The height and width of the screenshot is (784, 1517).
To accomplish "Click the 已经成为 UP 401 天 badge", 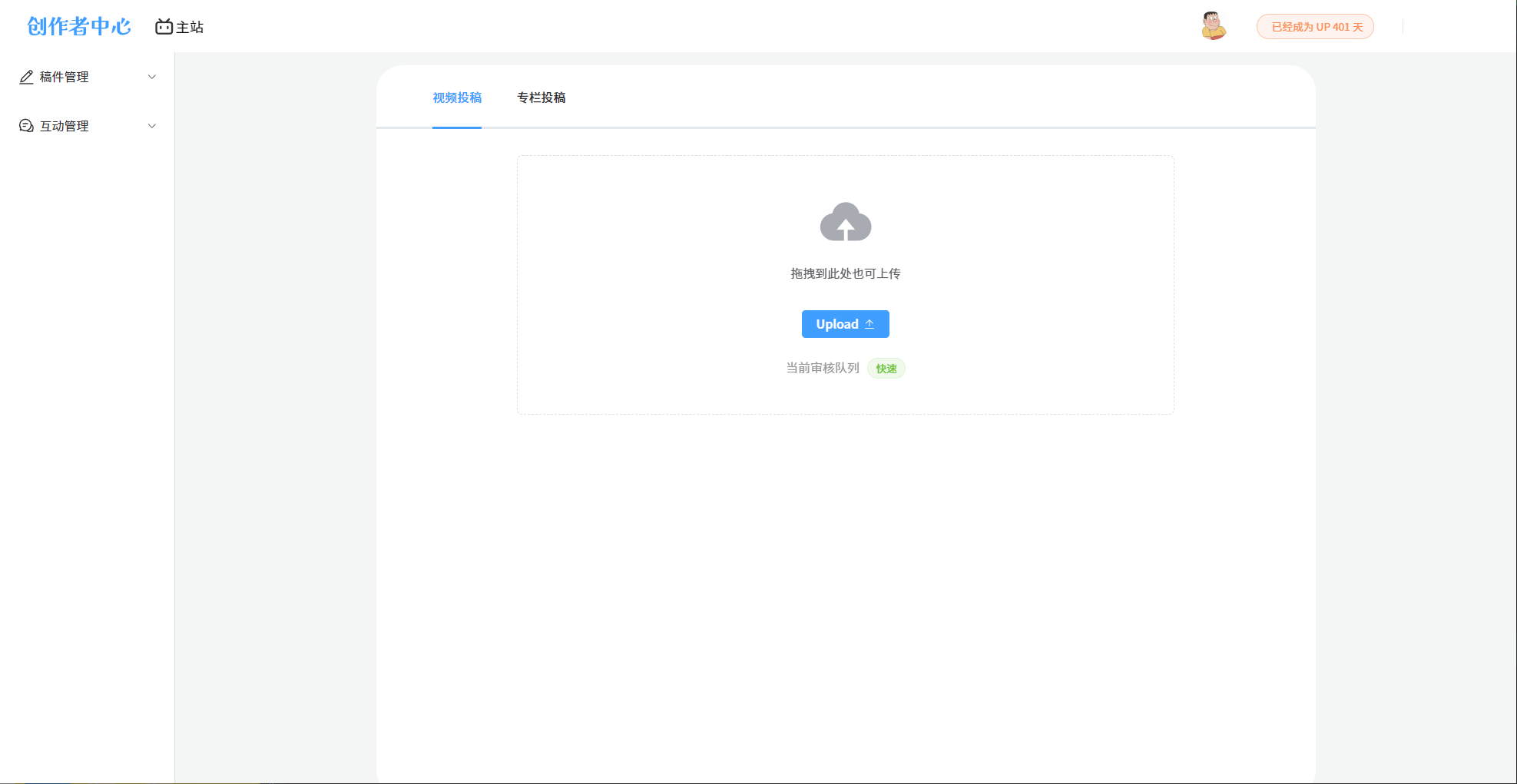I will pos(1315,27).
